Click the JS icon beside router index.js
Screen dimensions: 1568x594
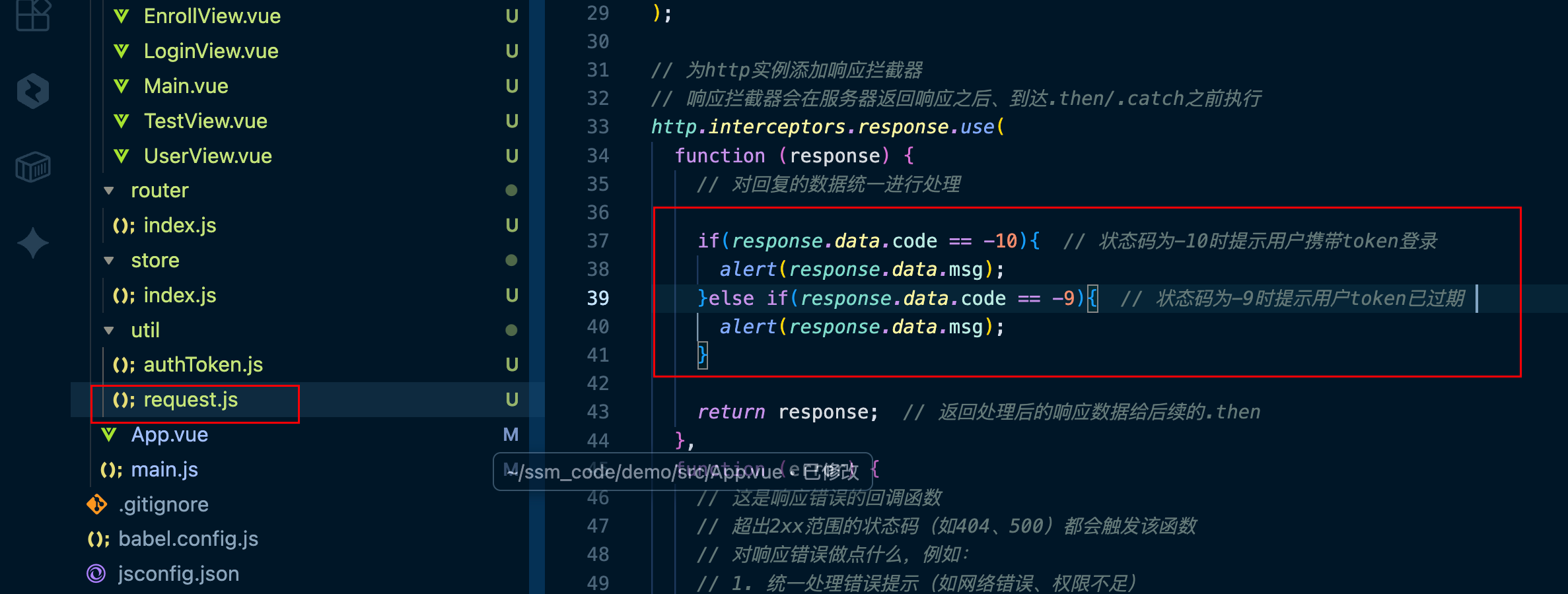click(x=124, y=226)
